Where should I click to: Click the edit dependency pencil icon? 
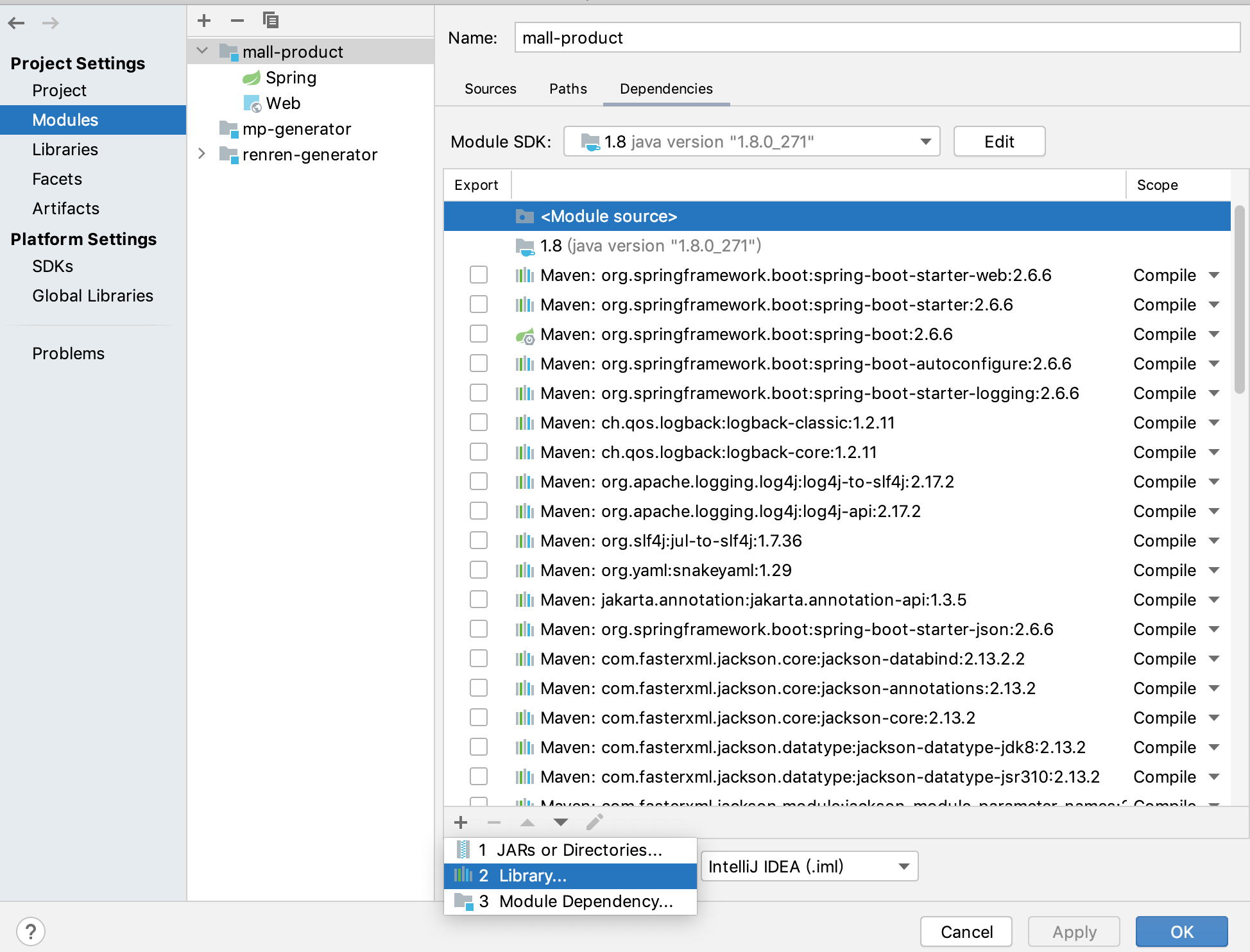pyautogui.click(x=595, y=822)
